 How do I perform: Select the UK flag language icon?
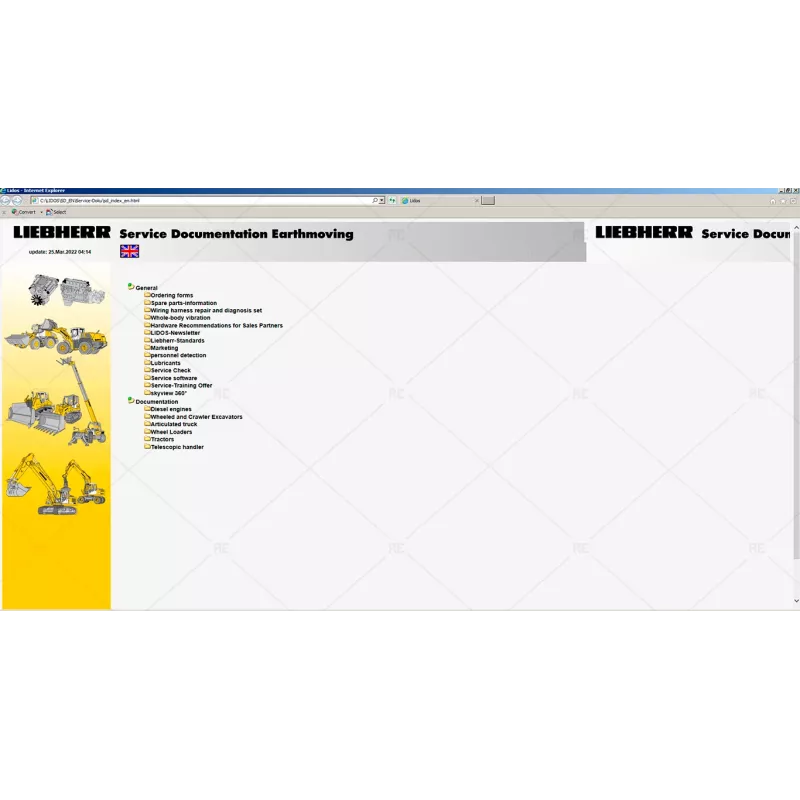(129, 251)
